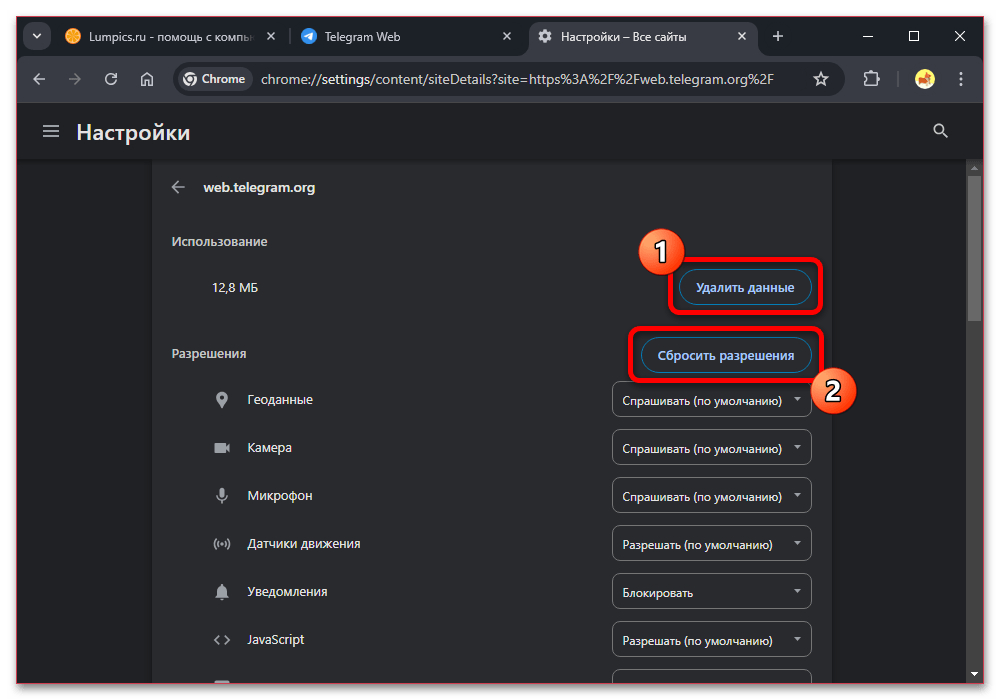This screenshot has height=700, width=1000.
Task: Open the Chrome profile avatar
Action: click(925, 79)
